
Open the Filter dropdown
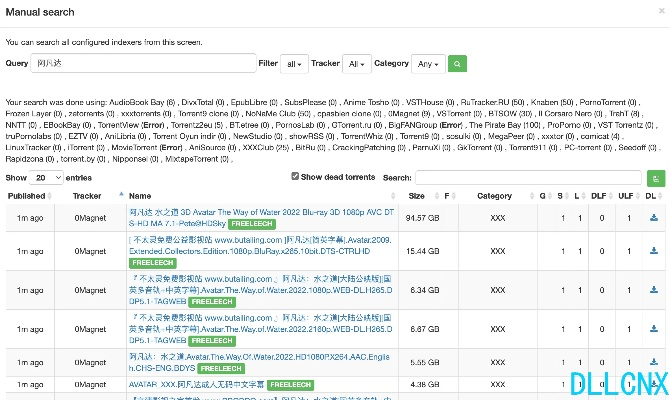pos(296,64)
